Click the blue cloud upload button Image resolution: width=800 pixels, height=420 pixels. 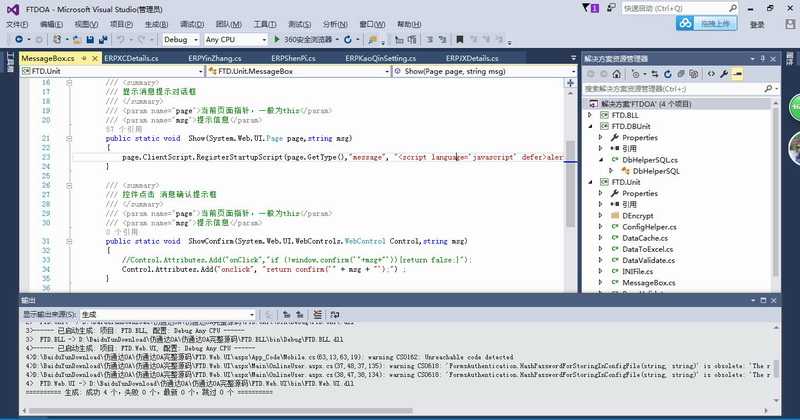[x=707, y=23]
